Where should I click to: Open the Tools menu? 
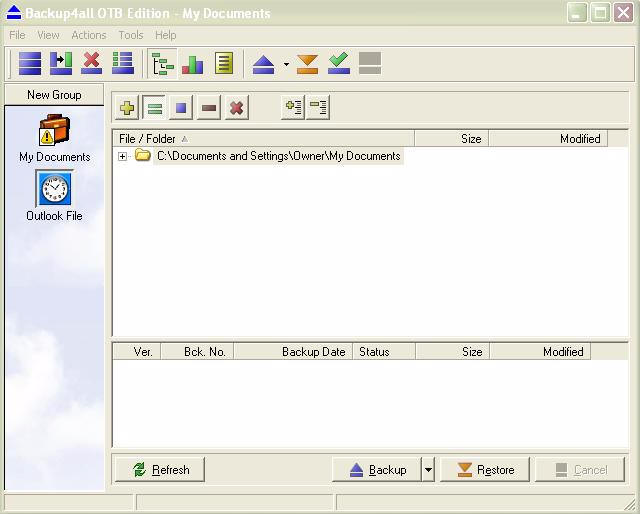[131, 35]
